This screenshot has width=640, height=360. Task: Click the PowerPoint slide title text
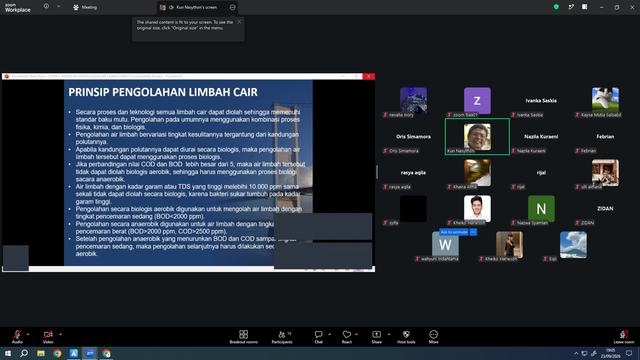(163, 92)
